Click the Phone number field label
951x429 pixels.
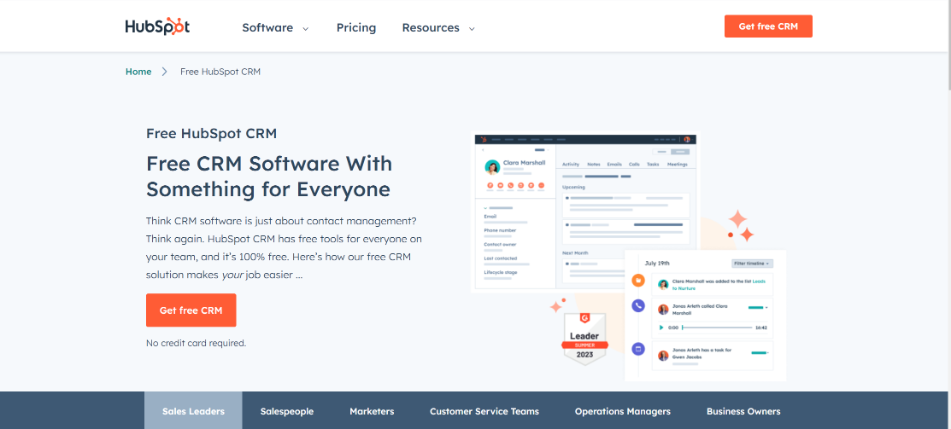(500, 231)
